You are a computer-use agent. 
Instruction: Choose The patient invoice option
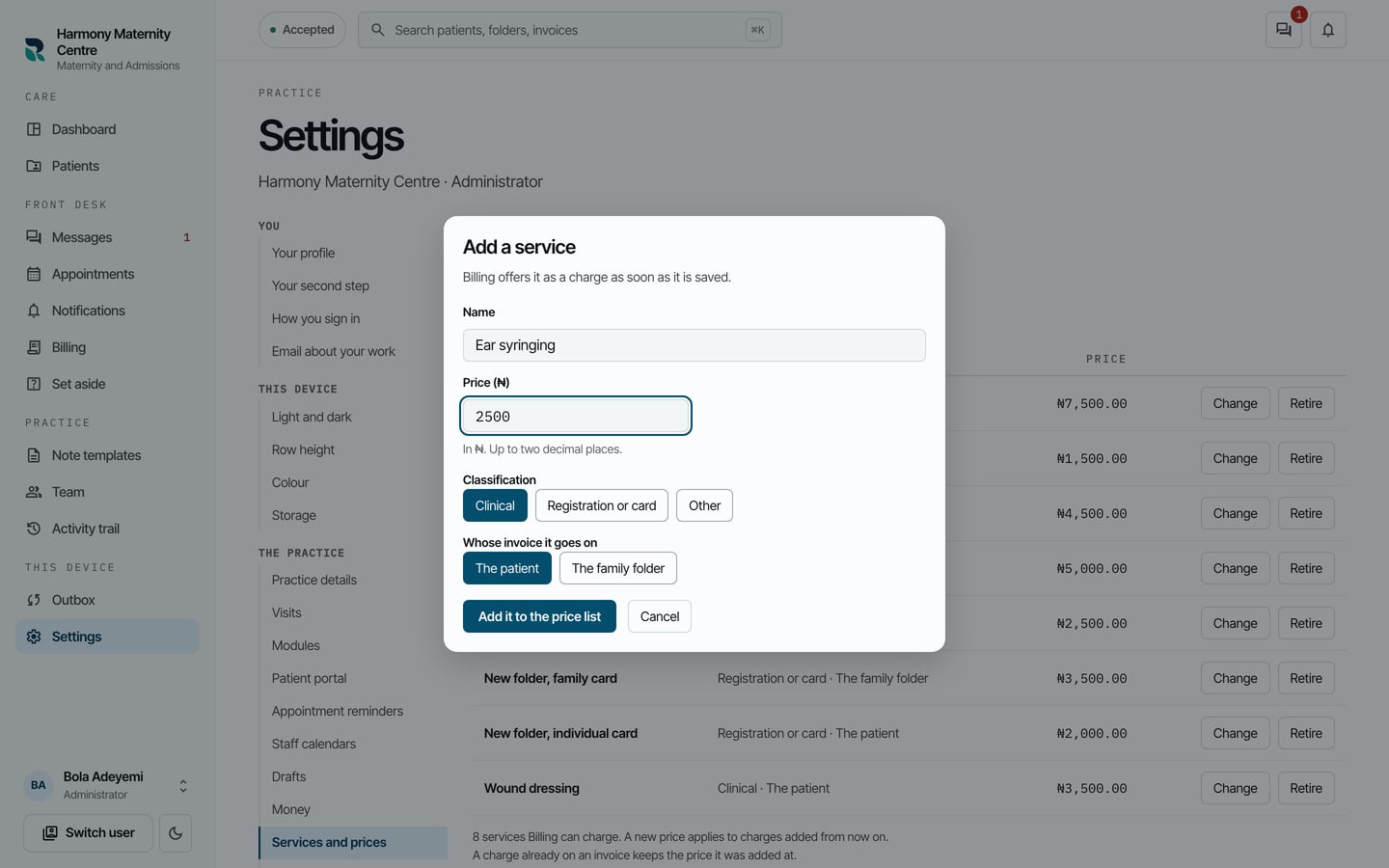(507, 568)
